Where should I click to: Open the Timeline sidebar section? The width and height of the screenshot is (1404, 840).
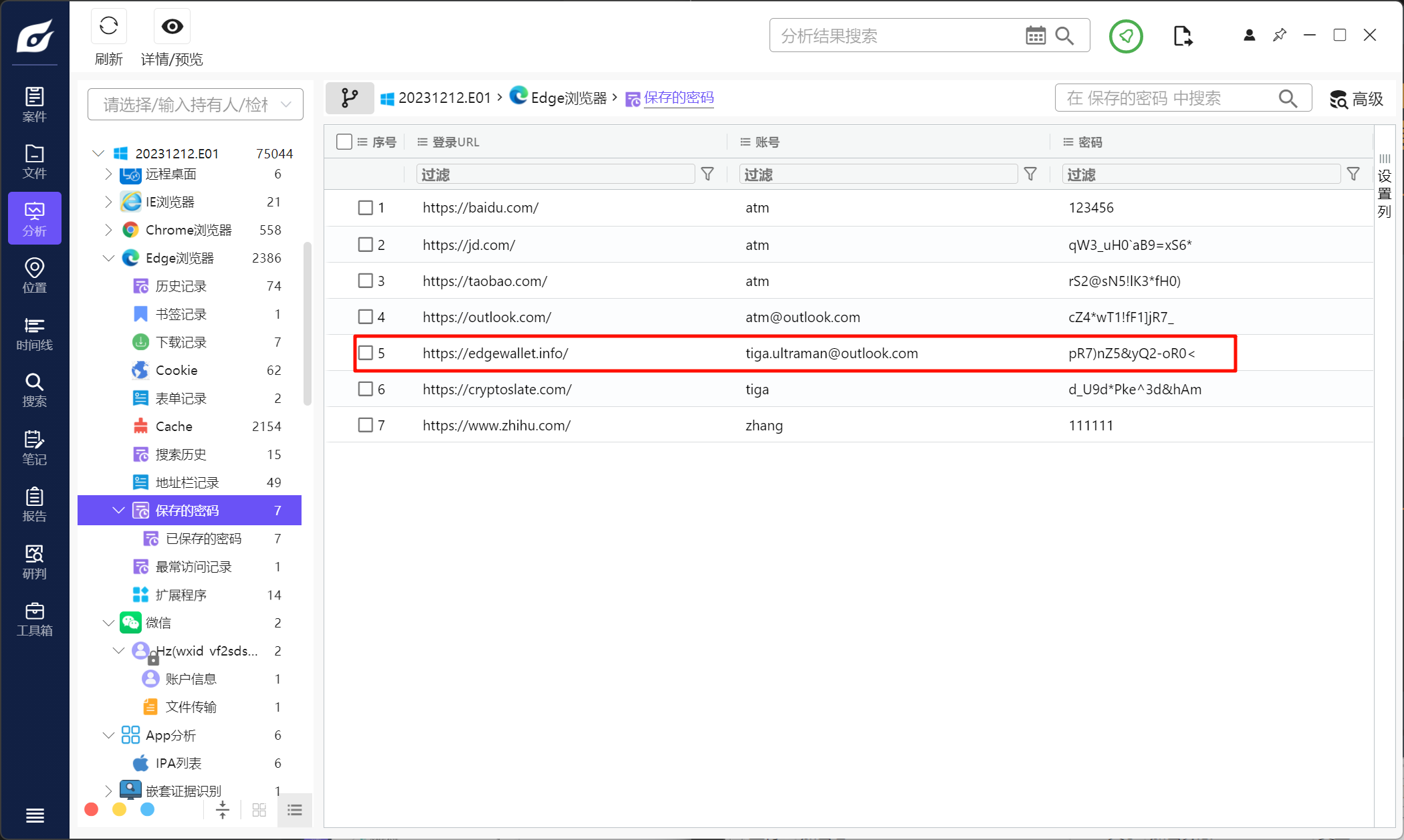(34, 333)
